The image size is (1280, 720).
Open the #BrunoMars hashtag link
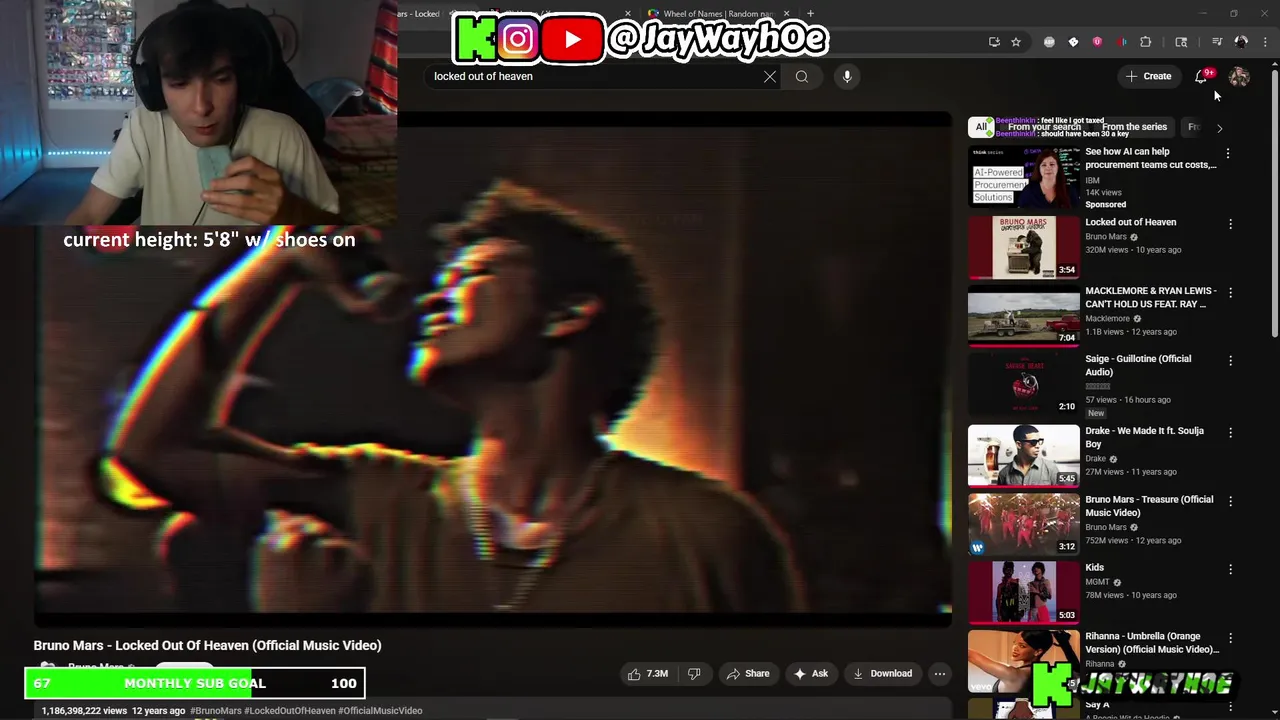pos(216,711)
